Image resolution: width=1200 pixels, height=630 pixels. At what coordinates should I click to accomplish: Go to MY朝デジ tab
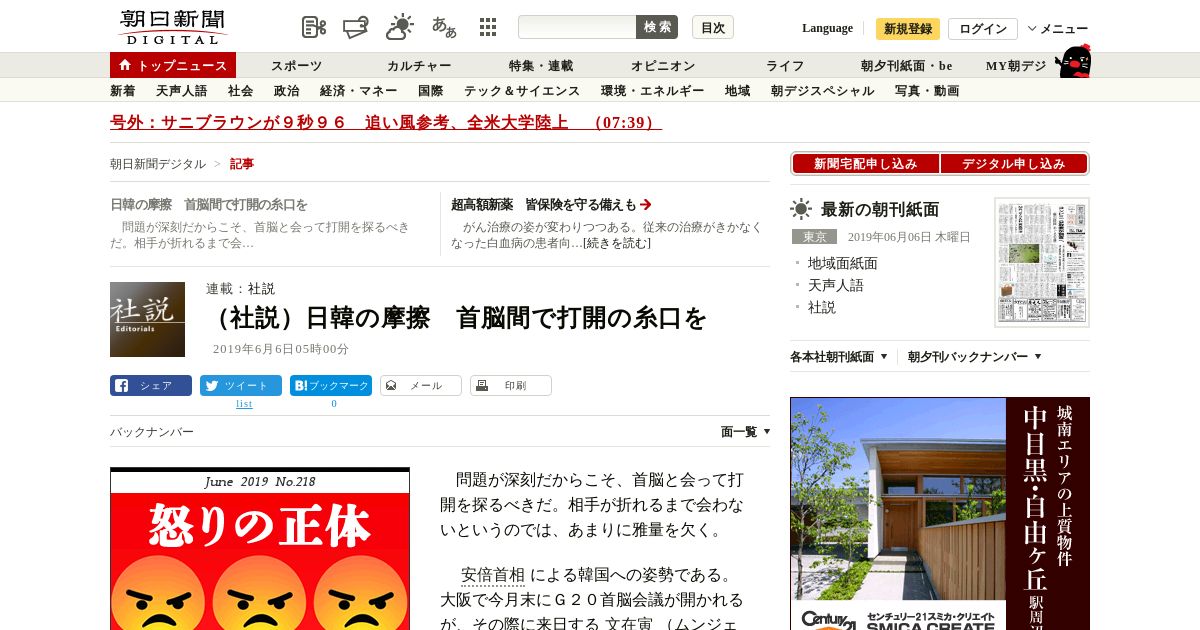(x=1016, y=66)
